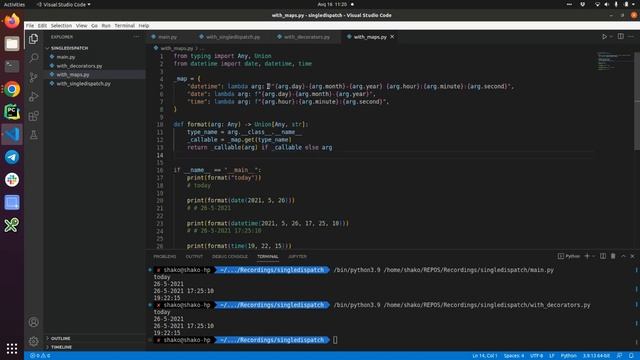The height and width of the screenshot is (360, 640).
Task: Open the new terminal launch profile dropdown
Action: [593, 256]
